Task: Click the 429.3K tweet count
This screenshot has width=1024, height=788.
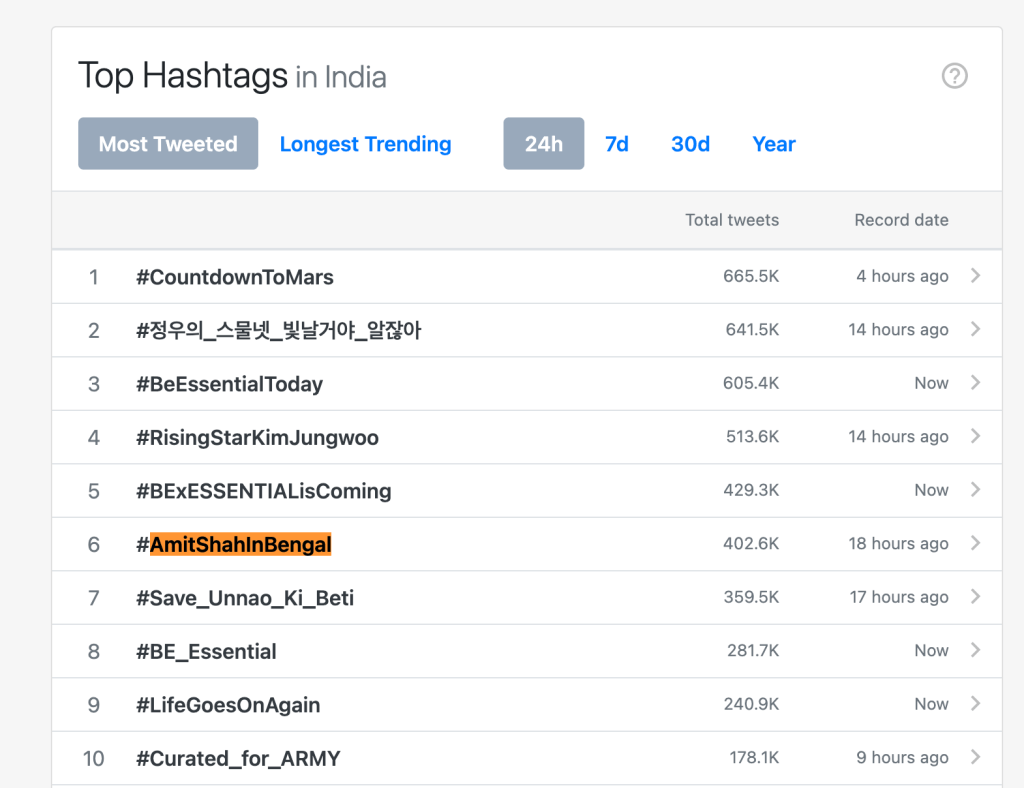Action: 751,490
